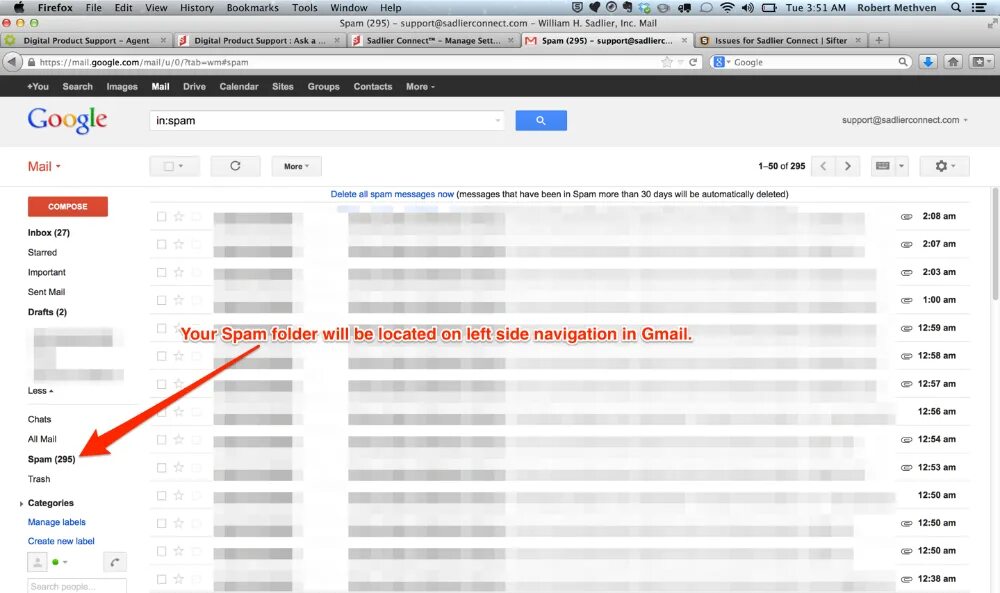The image size is (1000, 593).
Task: Tick the checkbox for 12:53 am message
Action: click(161, 467)
